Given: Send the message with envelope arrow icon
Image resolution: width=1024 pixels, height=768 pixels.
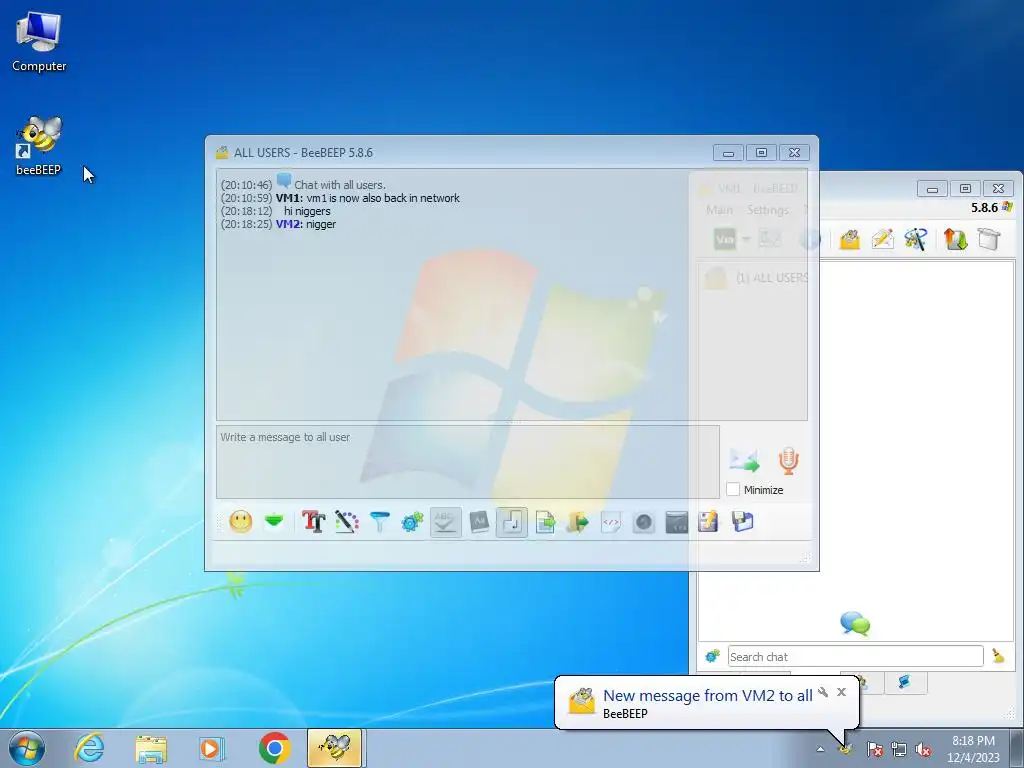Looking at the screenshot, I should click(x=744, y=460).
